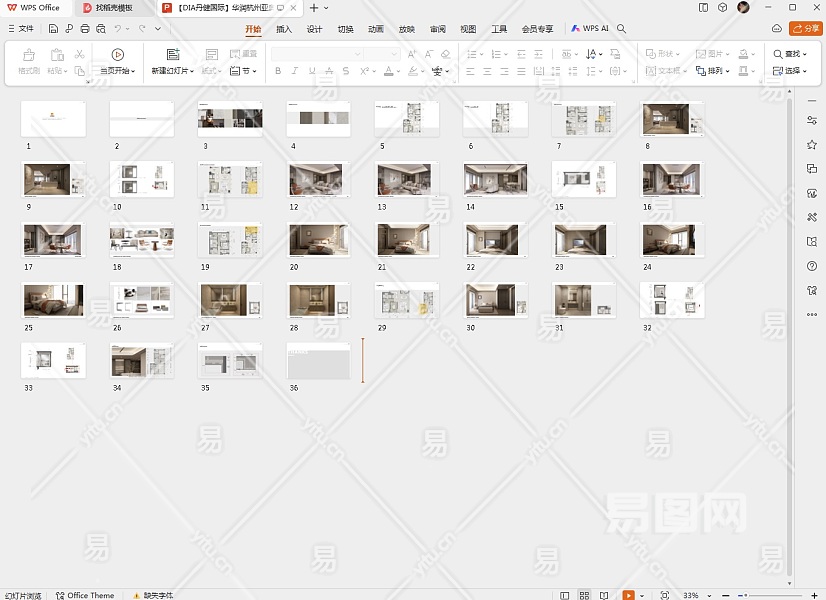The height and width of the screenshot is (600, 826).
Task: Click the new slide icon
Action: click(x=172, y=54)
